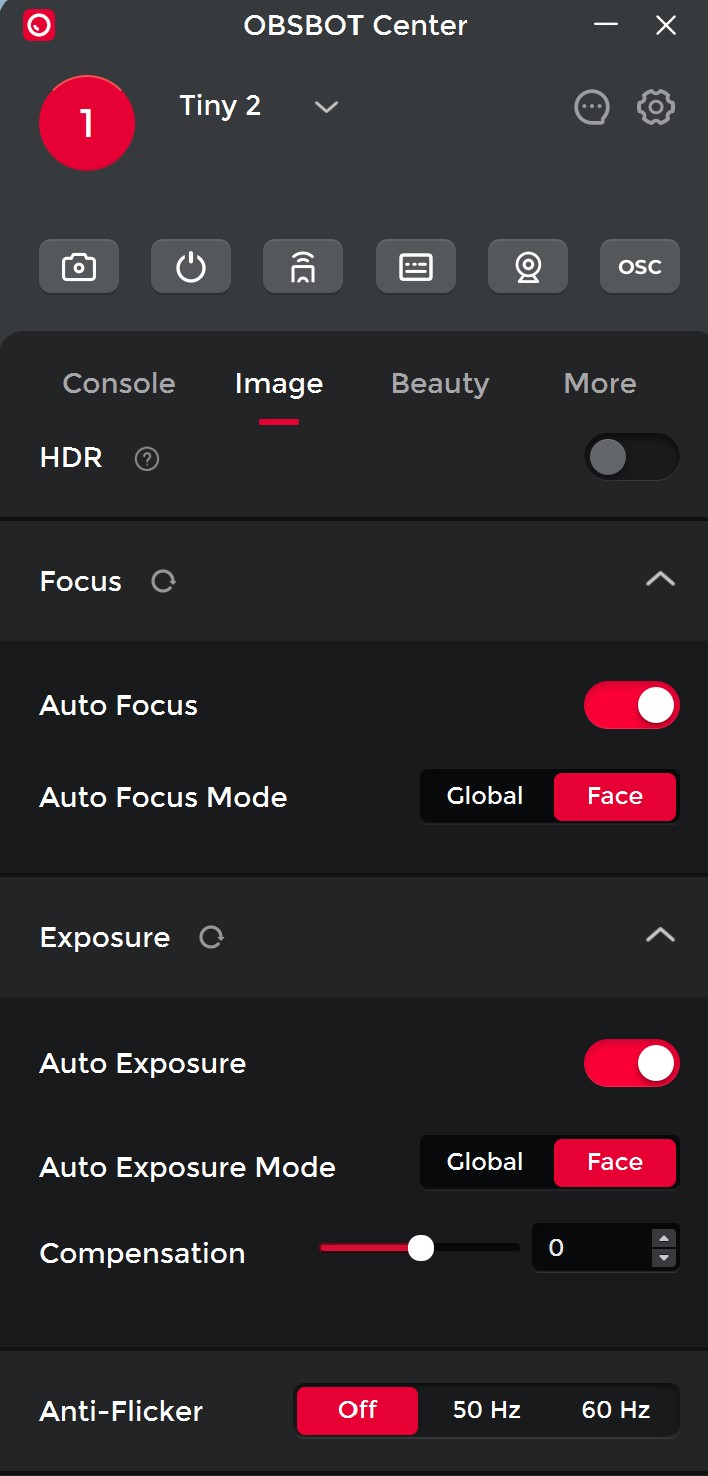Collapse the Exposure section

[x=660, y=936]
